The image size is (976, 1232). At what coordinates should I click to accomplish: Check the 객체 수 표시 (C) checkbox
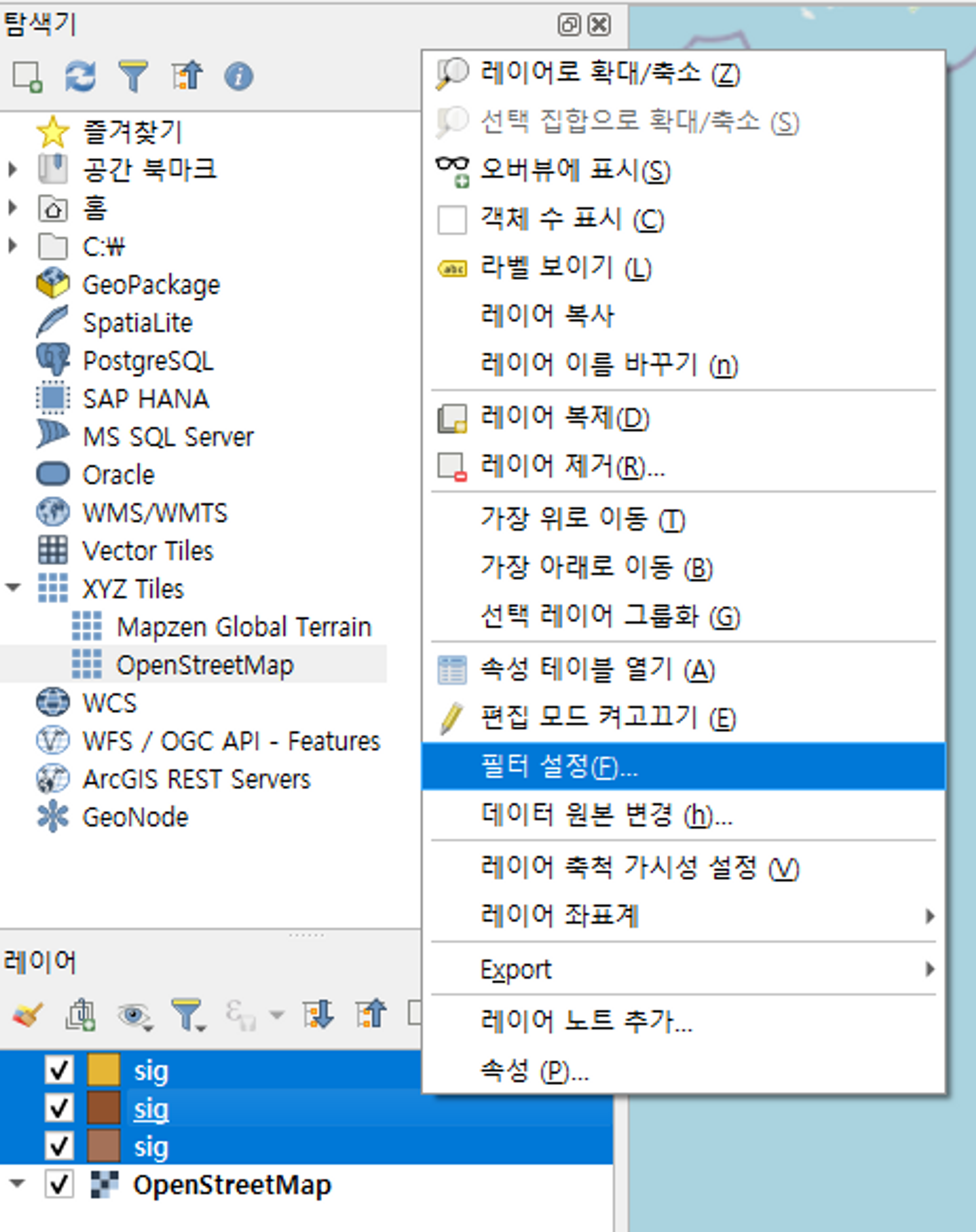point(451,220)
